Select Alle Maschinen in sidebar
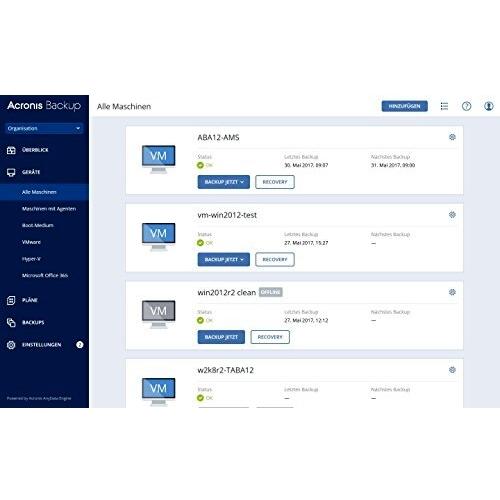500x500 pixels. [x=44, y=192]
